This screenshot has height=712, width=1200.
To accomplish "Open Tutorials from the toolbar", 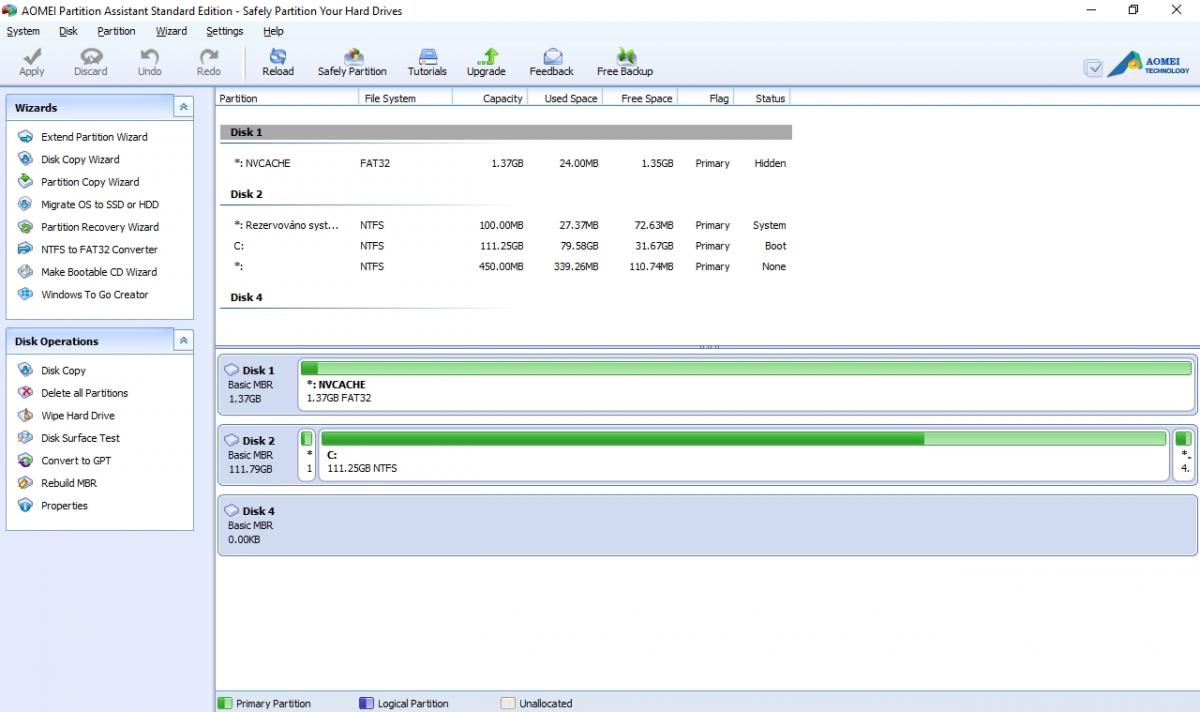I will point(427,62).
